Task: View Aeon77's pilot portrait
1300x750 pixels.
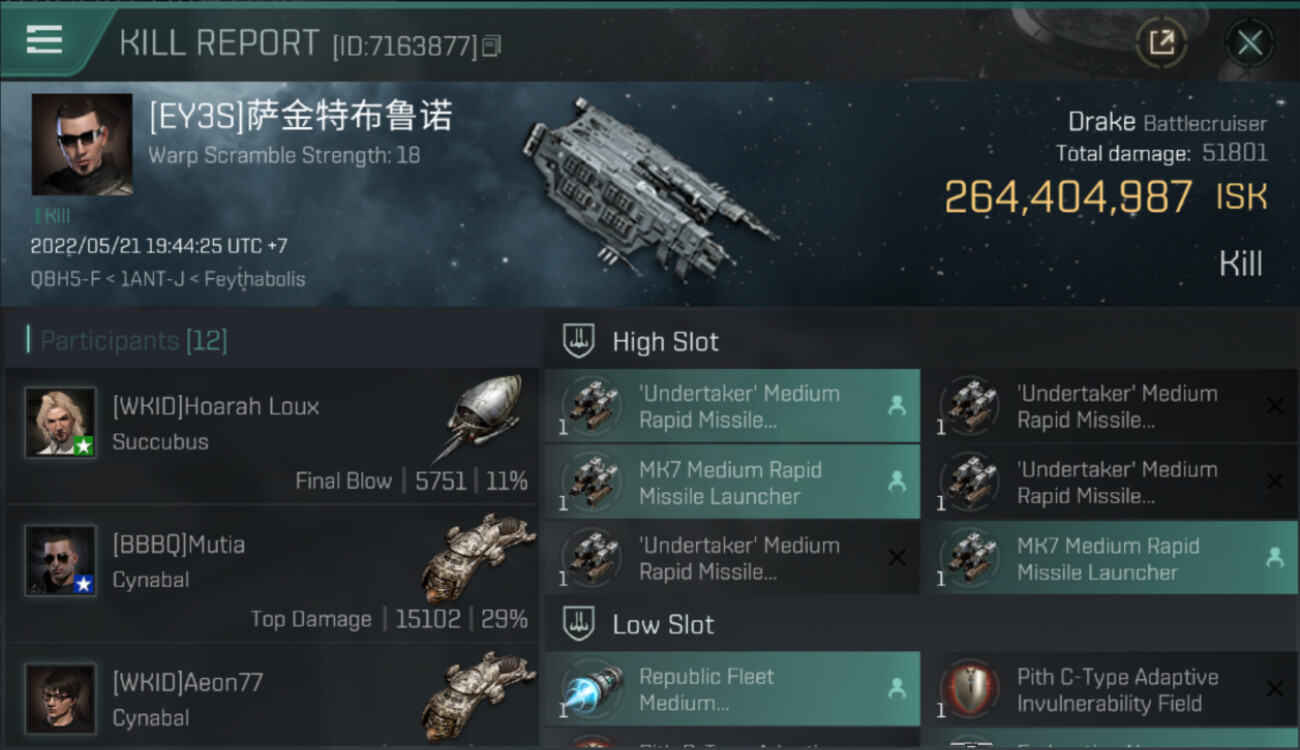Action: tap(61, 697)
